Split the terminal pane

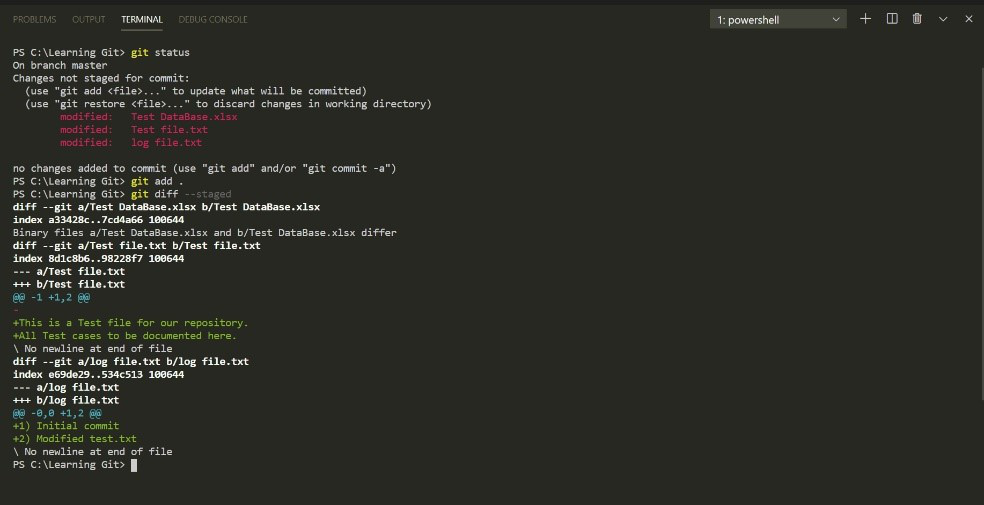(x=892, y=19)
